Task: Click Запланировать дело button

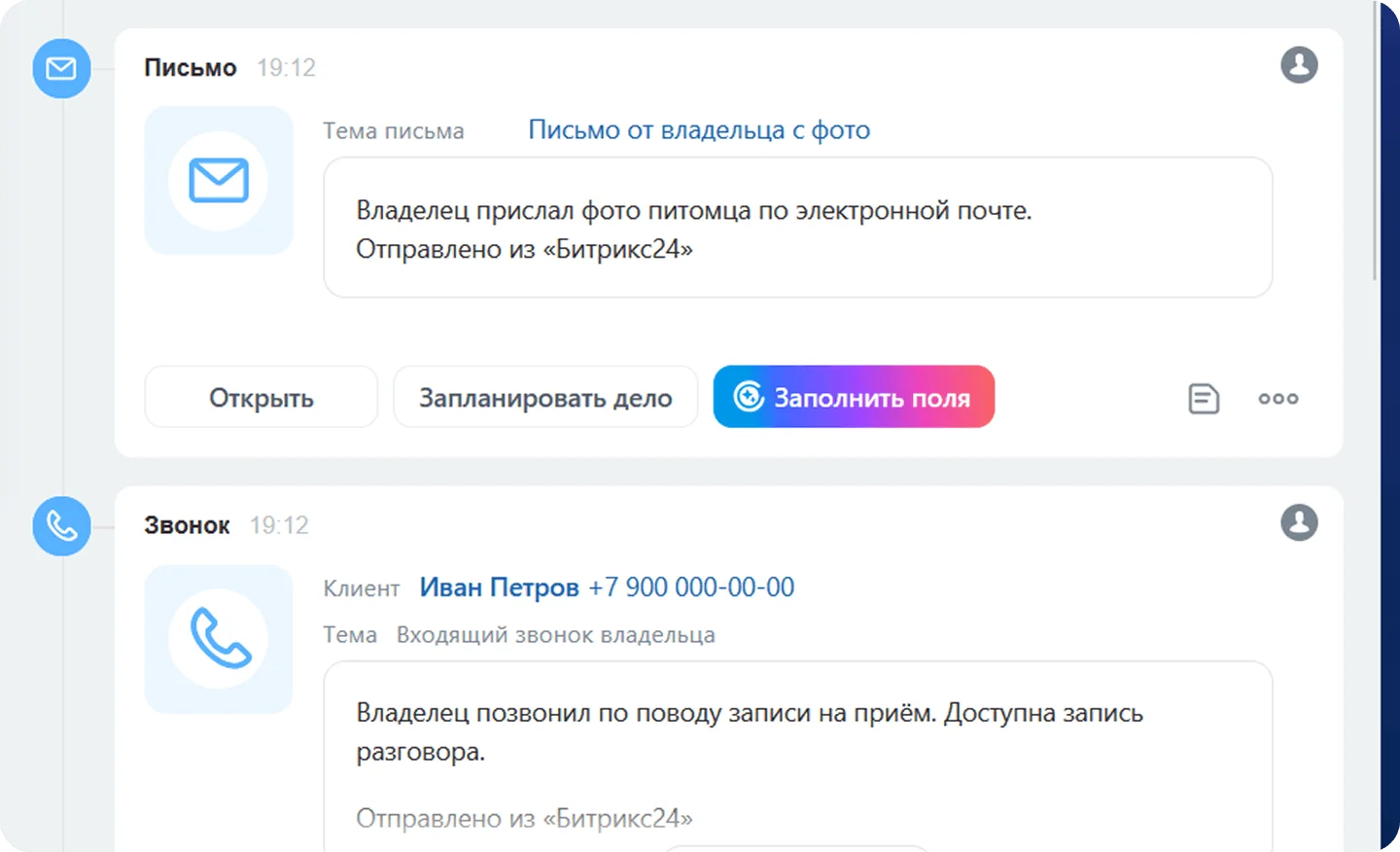Action: click(545, 397)
